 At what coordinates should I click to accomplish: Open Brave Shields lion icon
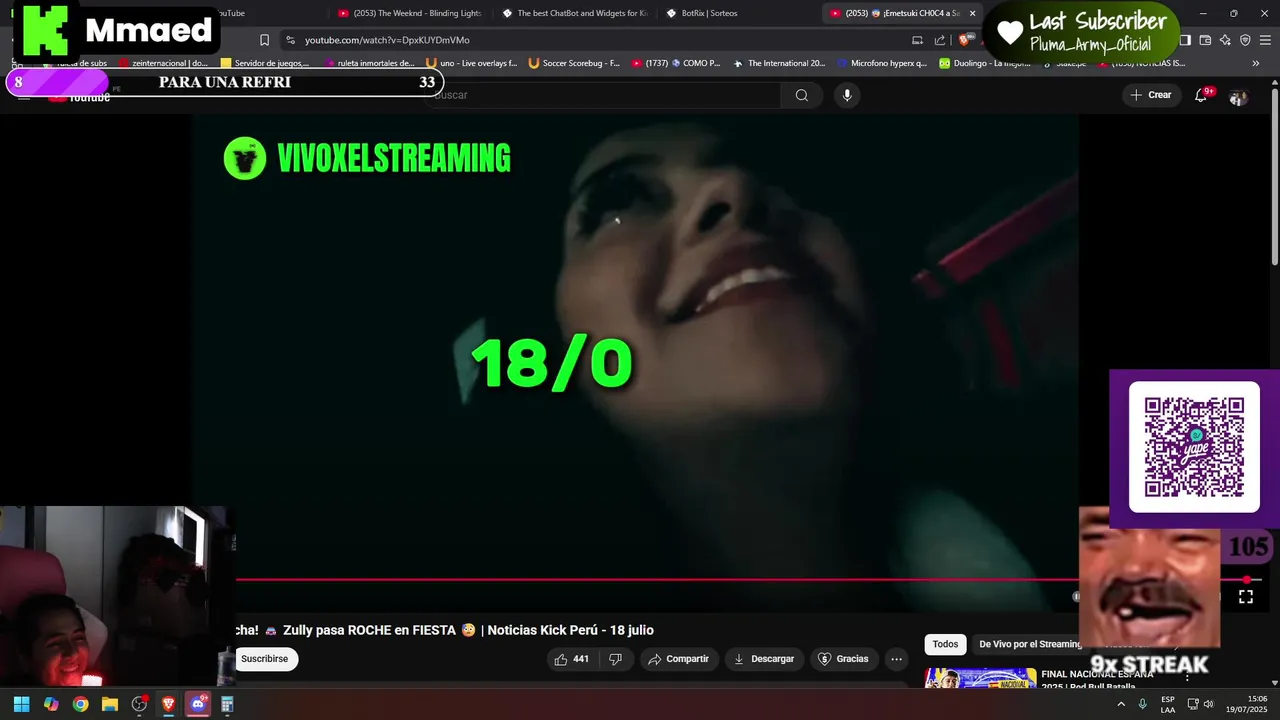click(x=964, y=40)
